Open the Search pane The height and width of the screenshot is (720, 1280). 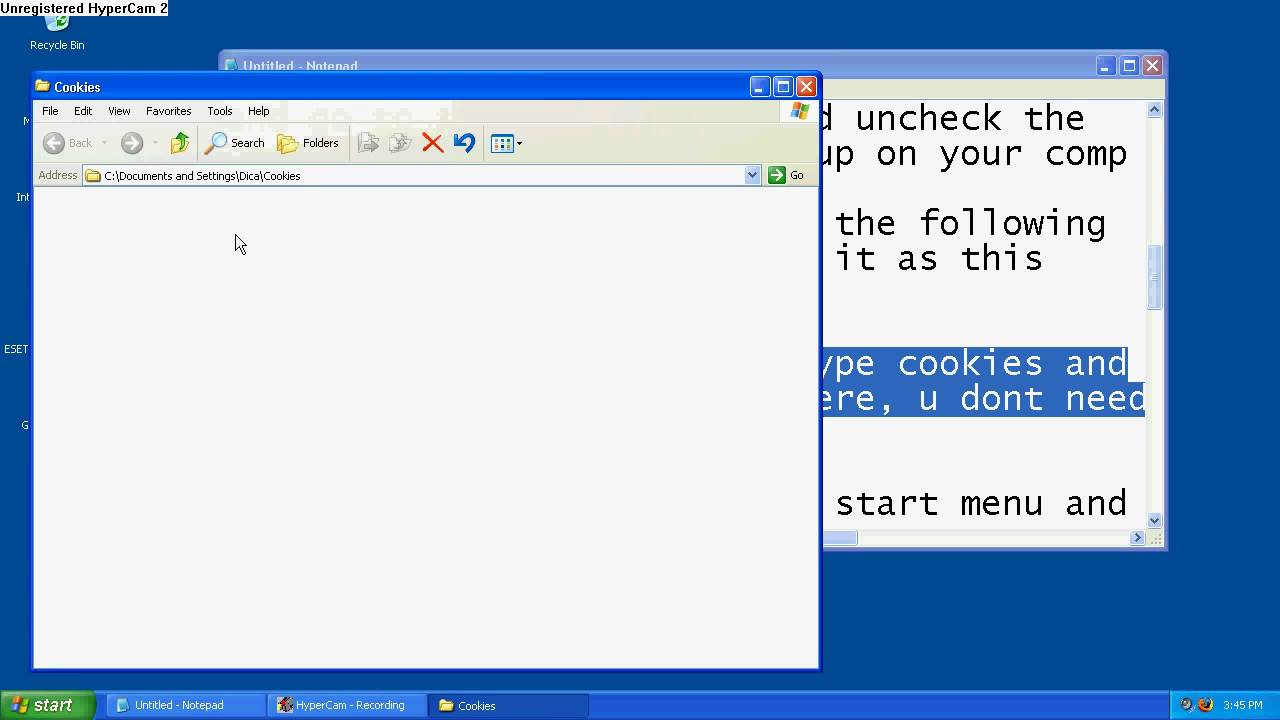235,143
